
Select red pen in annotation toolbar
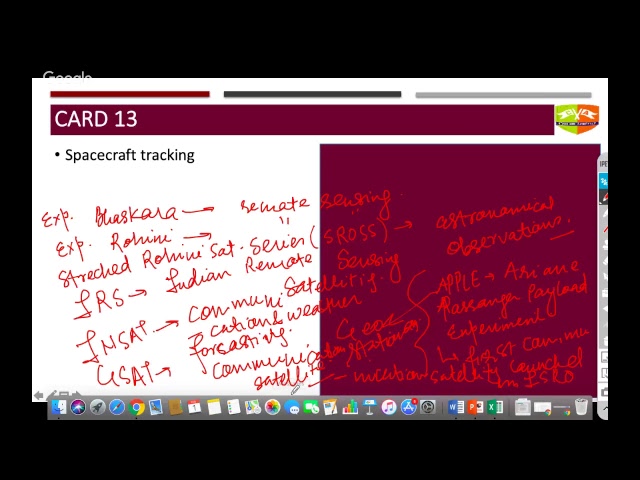click(604, 197)
